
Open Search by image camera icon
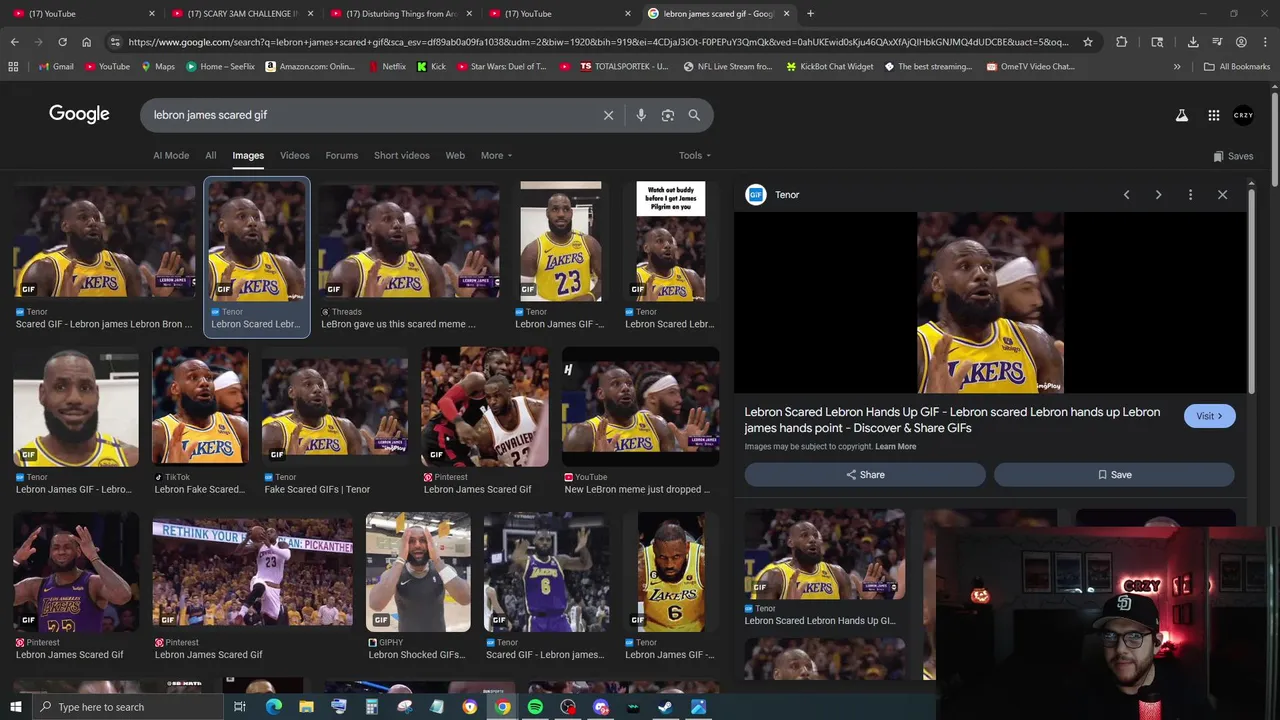point(668,115)
